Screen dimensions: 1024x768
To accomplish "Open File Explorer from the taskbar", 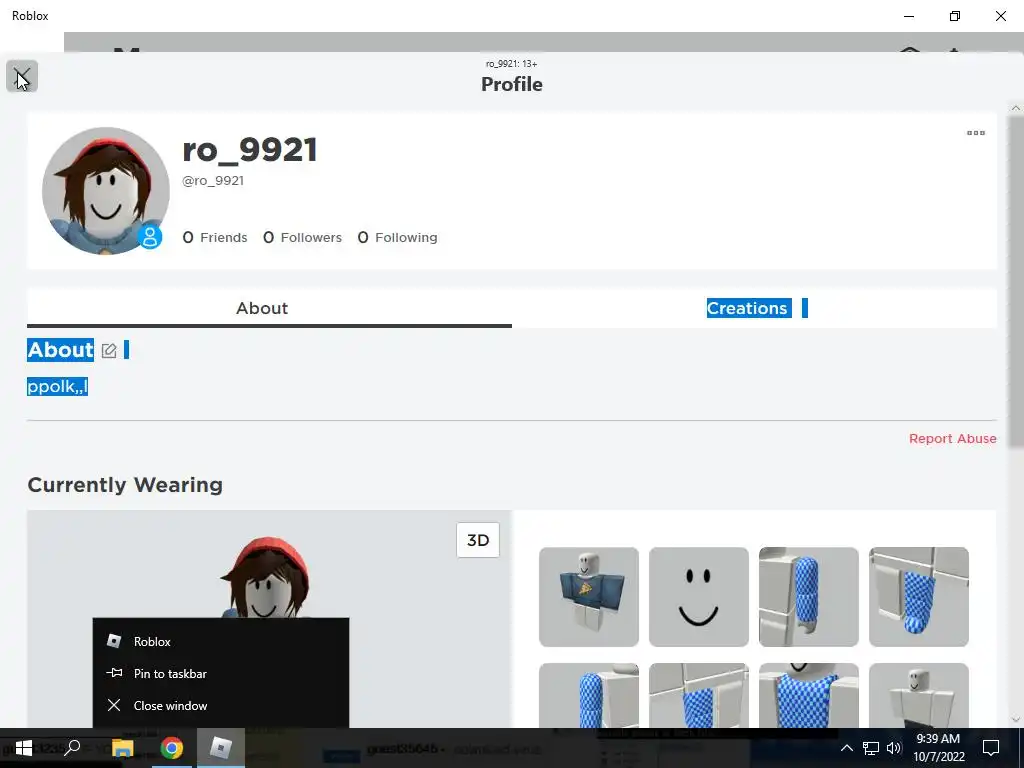I will [x=122, y=748].
